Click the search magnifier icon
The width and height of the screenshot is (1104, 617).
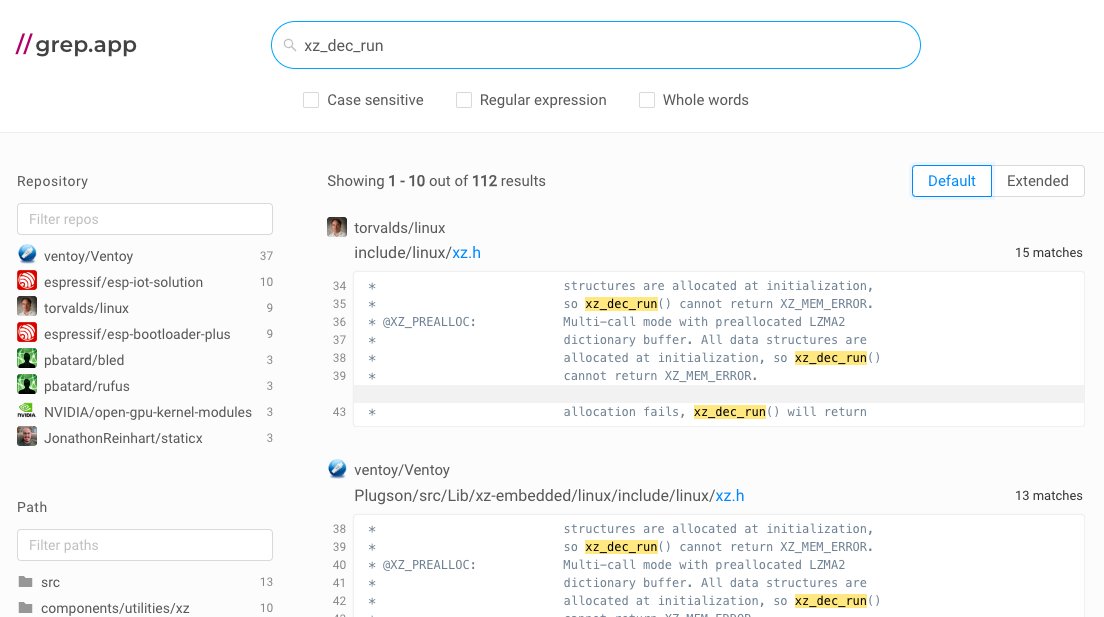pyautogui.click(x=289, y=45)
